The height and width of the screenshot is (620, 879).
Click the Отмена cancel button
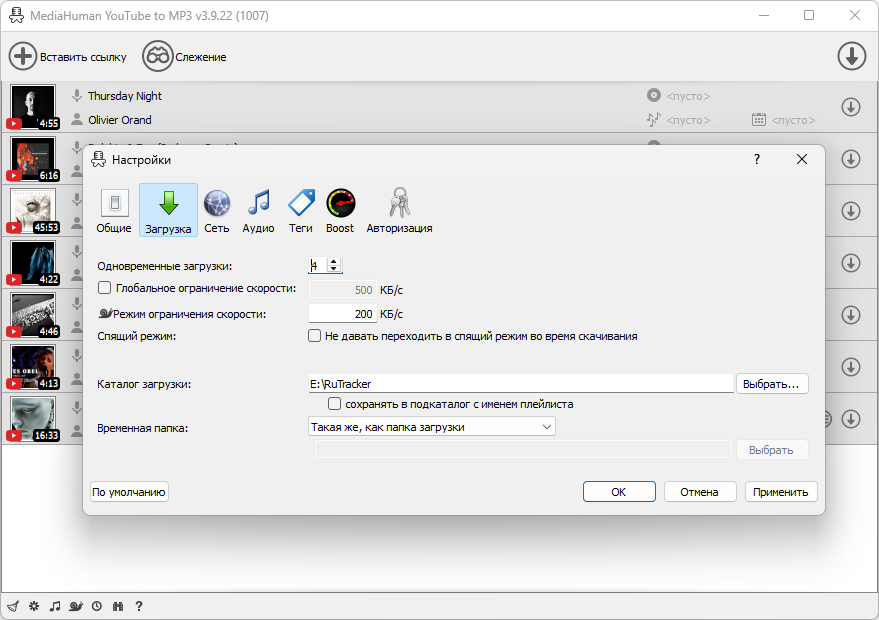coord(700,492)
